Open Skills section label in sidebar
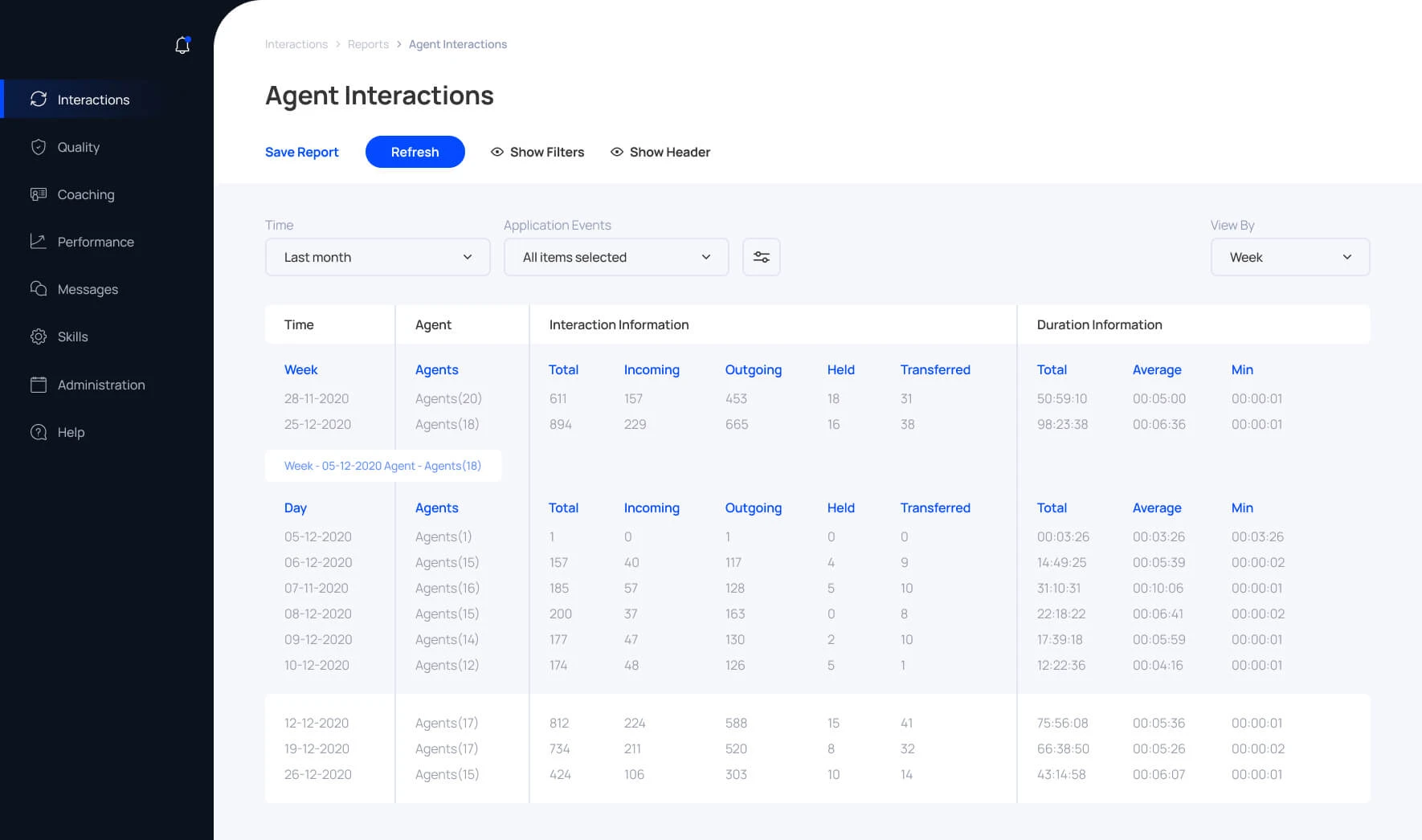Viewport: 1422px width, 840px height. [73, 336]
